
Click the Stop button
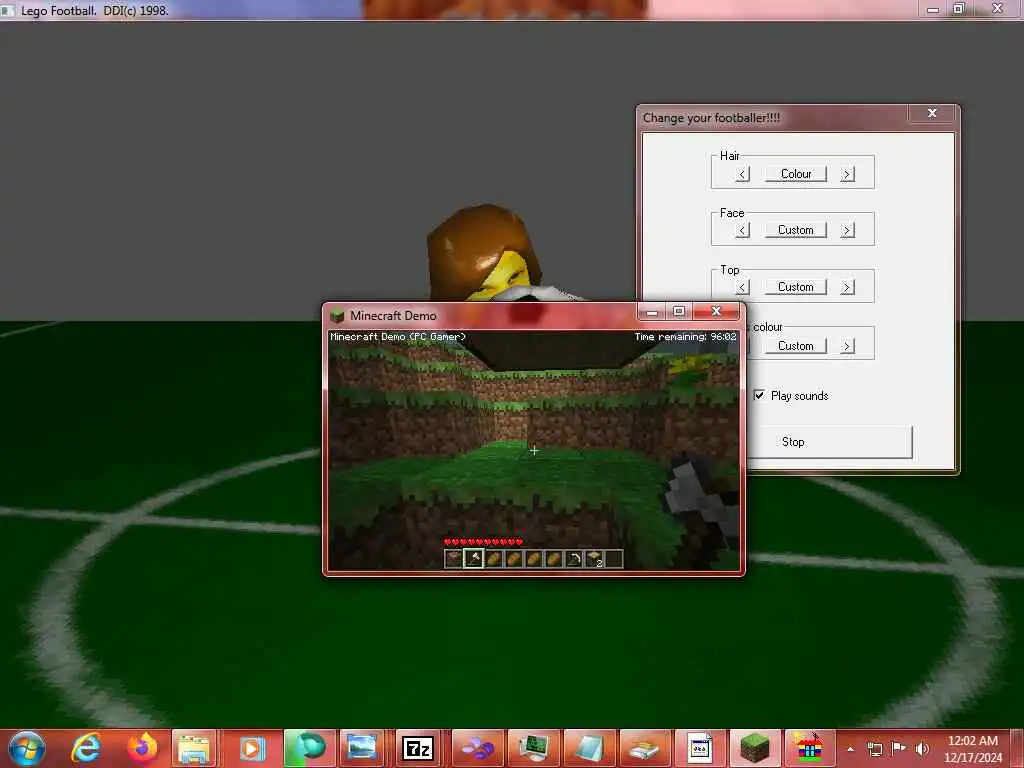(x=829, y=441)
